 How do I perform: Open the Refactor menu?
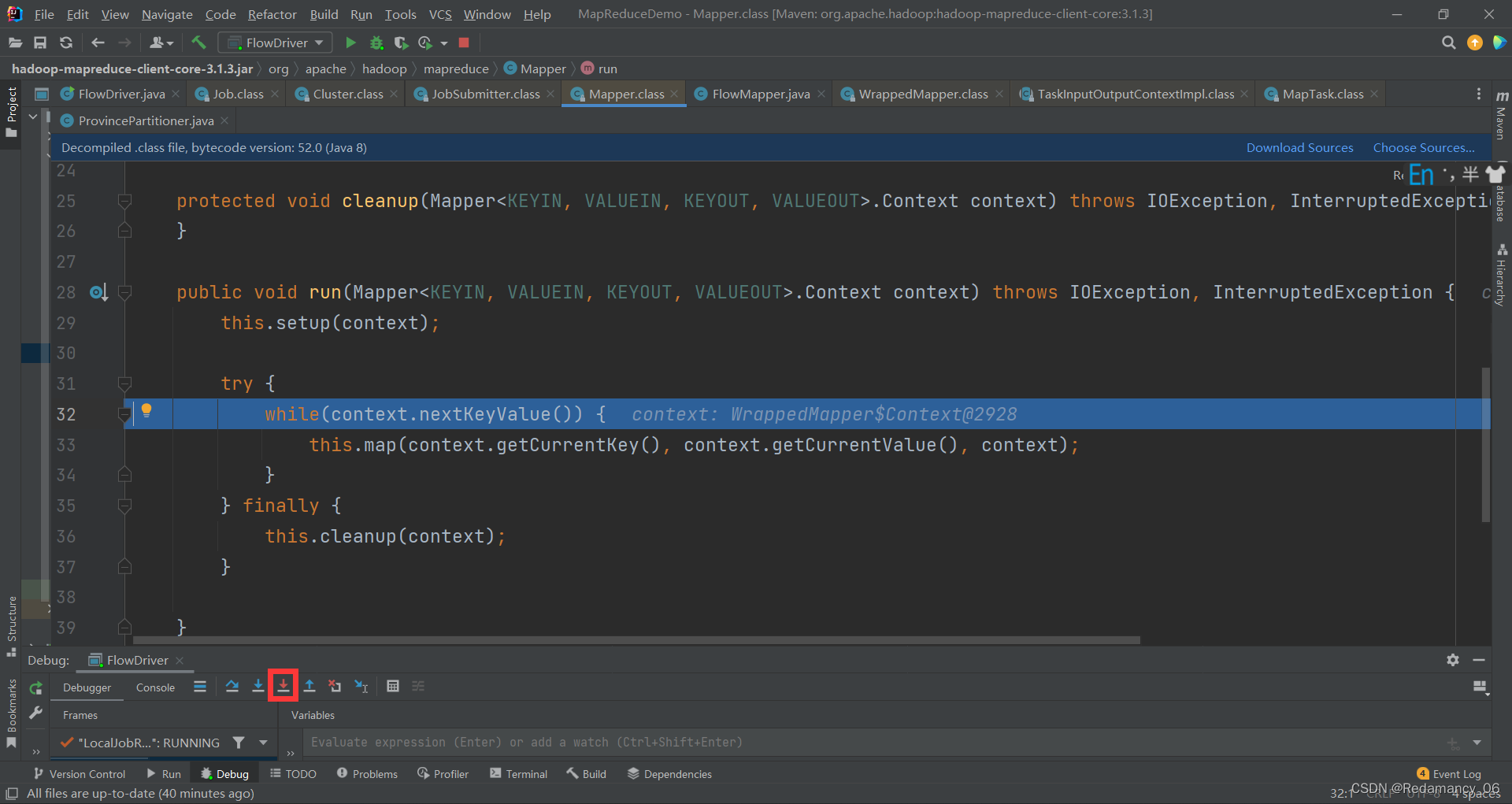pyautogui.click(x=272, y=14)
